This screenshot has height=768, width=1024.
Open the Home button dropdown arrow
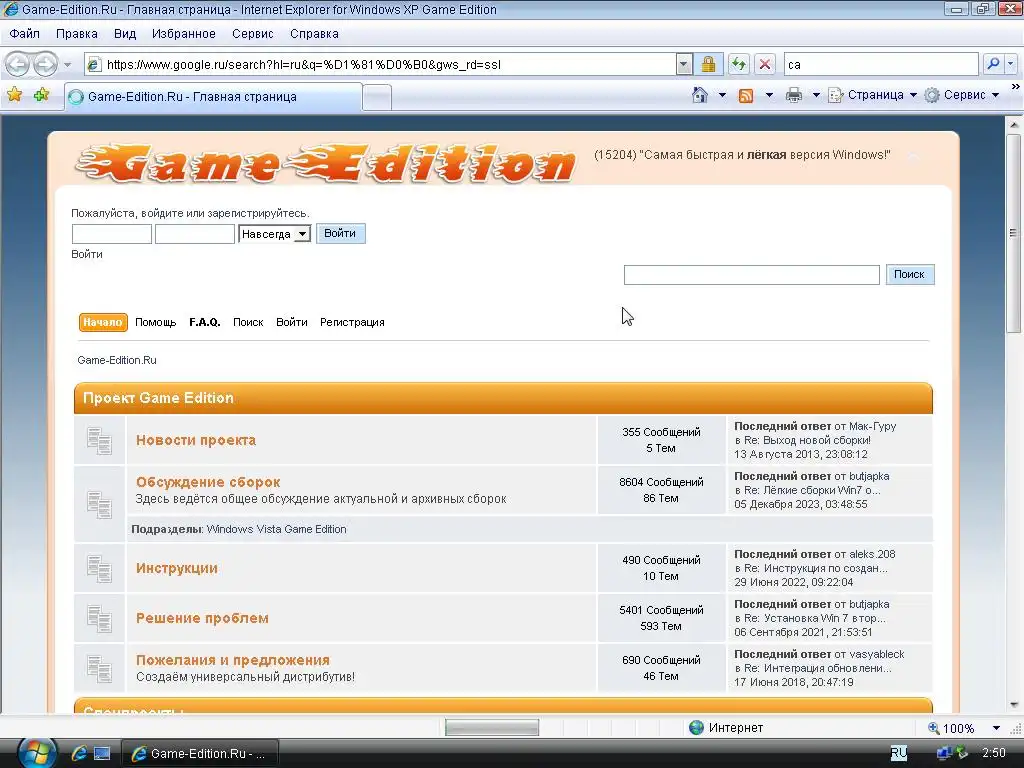point(722,95)
